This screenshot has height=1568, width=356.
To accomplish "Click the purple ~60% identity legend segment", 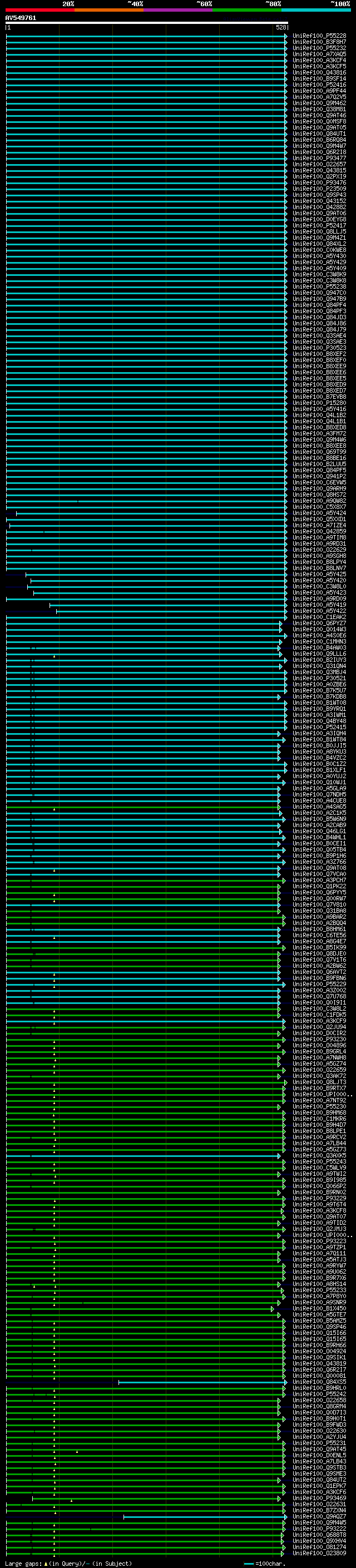I will [x=179, y=10].
